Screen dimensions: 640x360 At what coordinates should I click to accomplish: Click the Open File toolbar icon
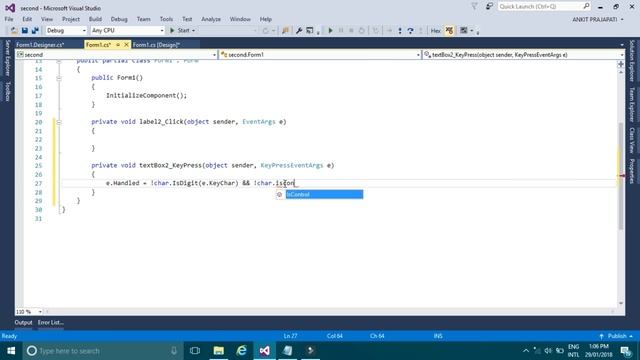pos(14,31)
